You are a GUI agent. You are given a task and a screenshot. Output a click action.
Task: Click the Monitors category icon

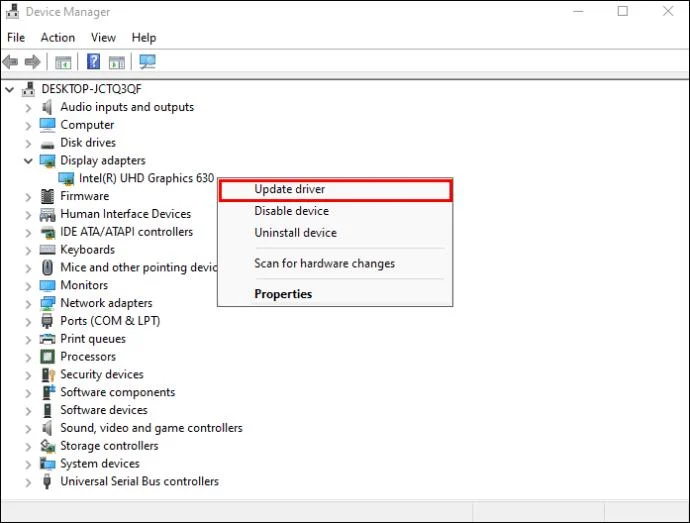point(47,286)
